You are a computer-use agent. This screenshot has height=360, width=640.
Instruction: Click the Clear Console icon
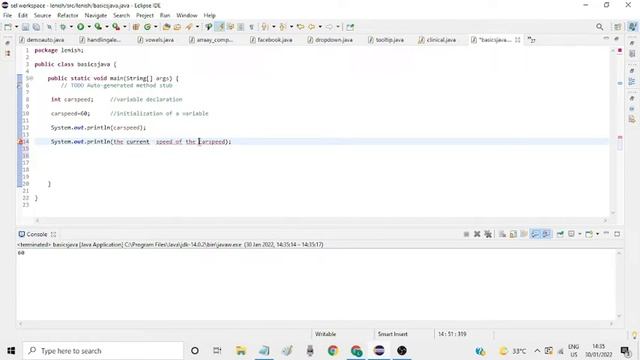(x=502, y=234)
